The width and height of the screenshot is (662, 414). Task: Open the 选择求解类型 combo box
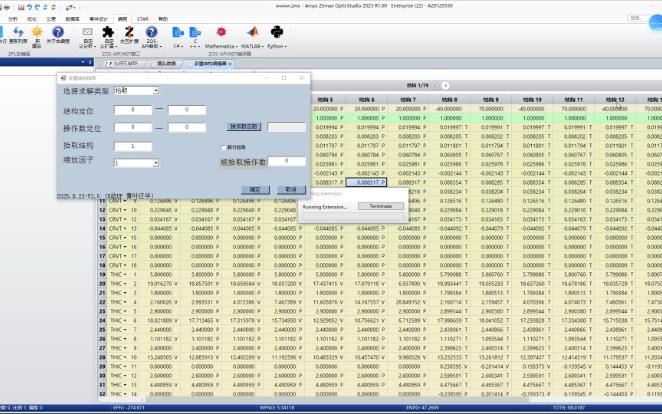coord(136,91)
